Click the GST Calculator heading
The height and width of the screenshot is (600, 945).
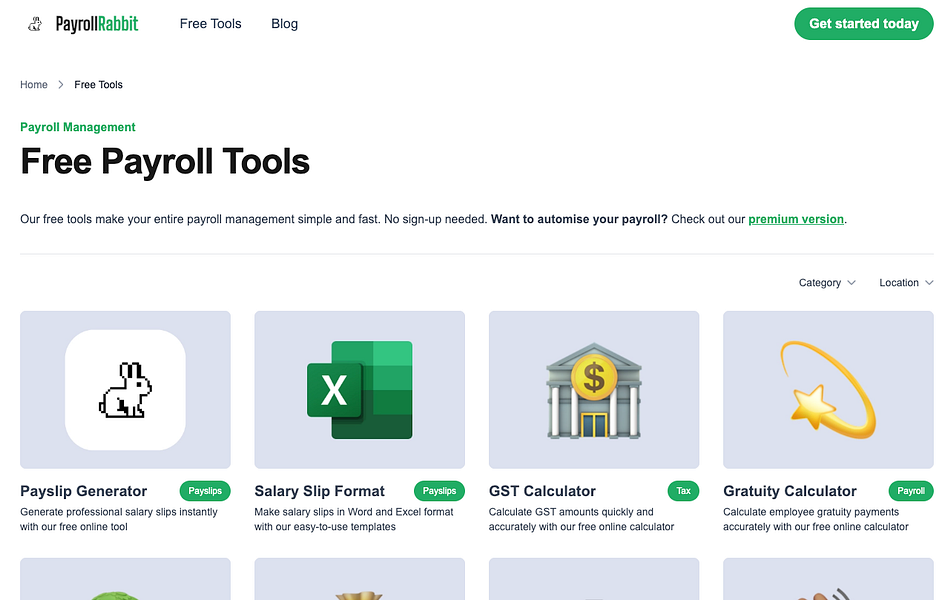[x=542, y=491]
